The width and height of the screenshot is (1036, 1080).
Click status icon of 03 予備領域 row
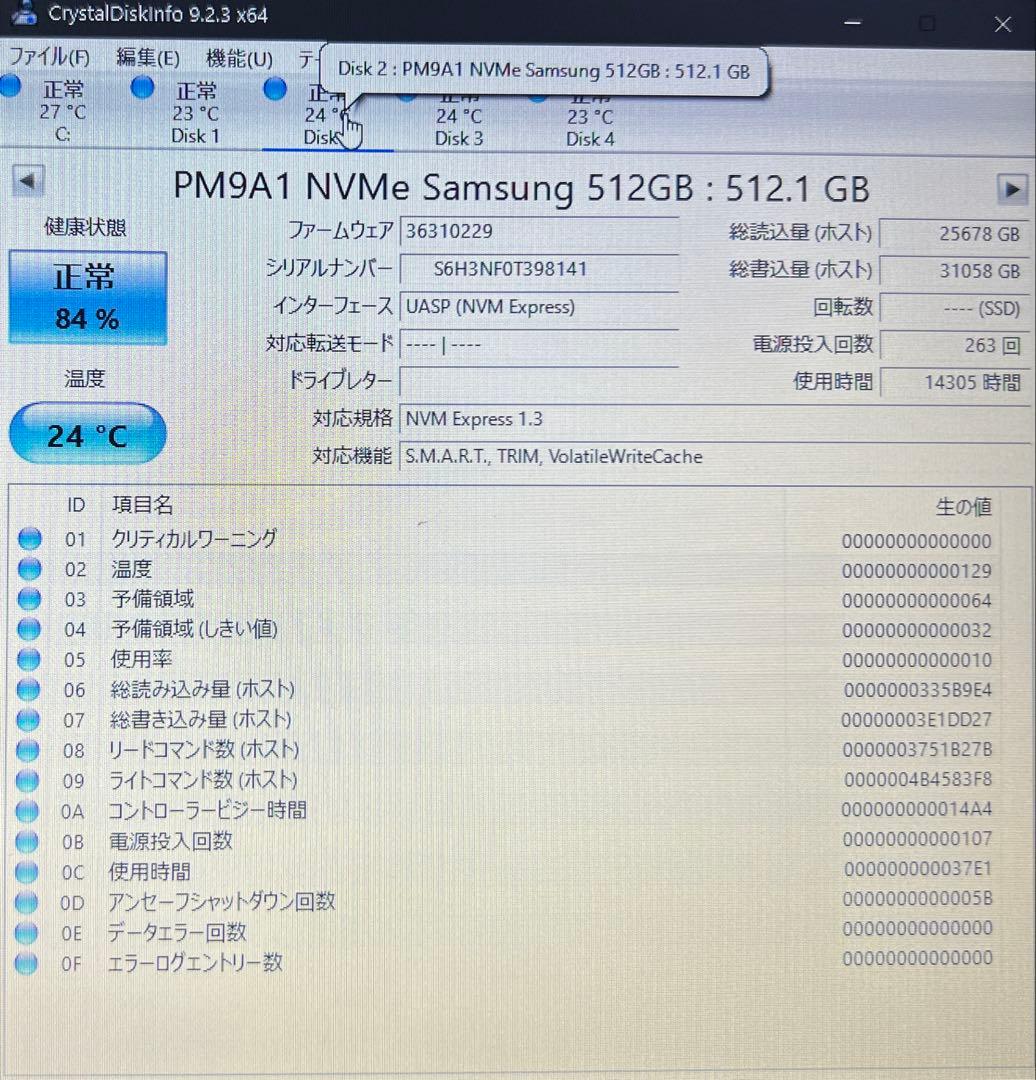click(x=29, y=599)
